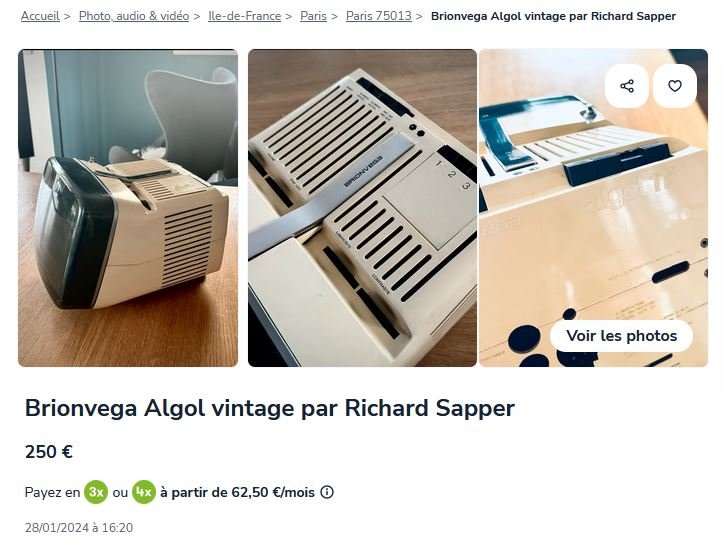Click the Voir les photos button

click(x=622, y=336)
